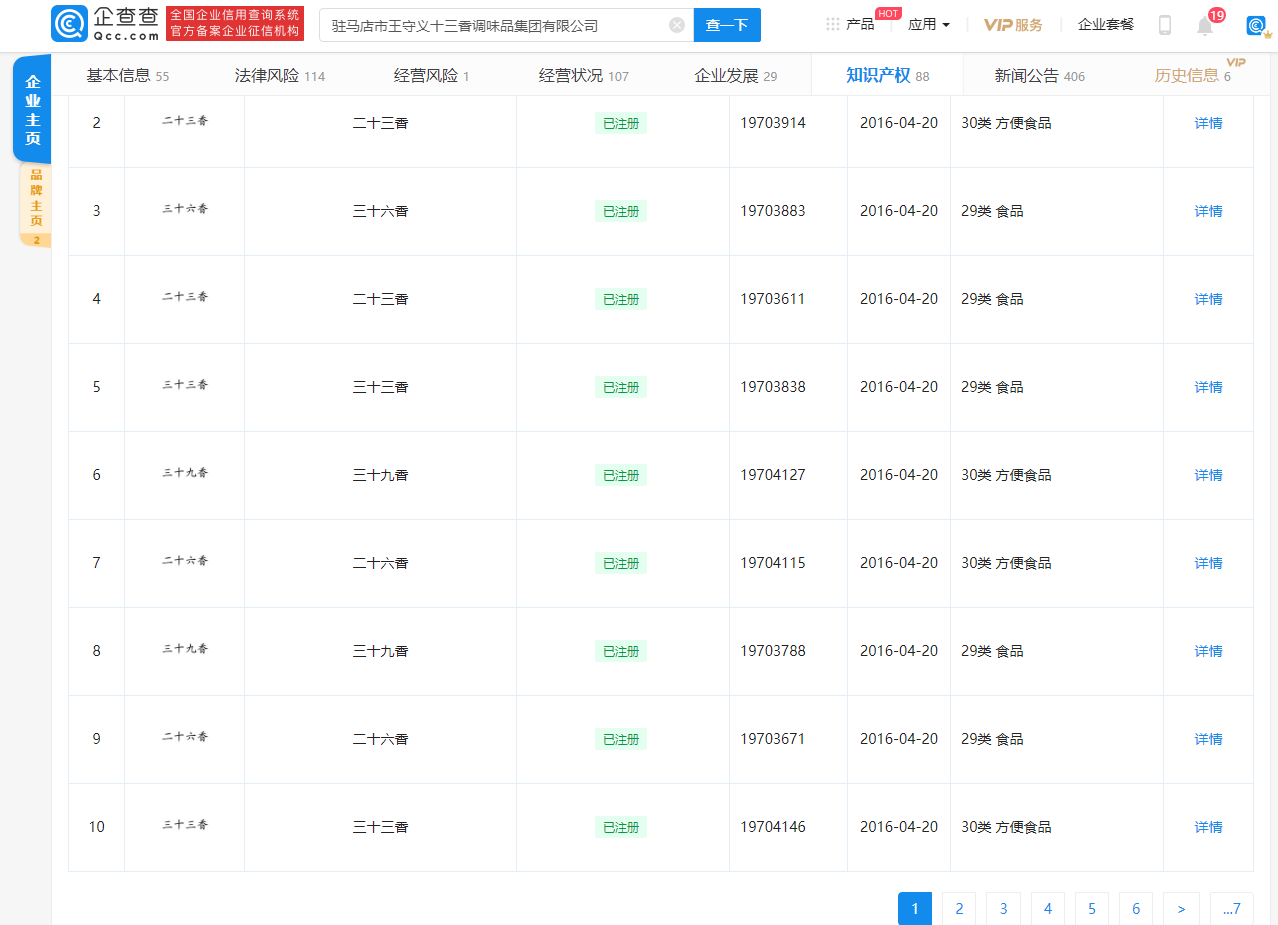The image size is (1278, 925).
Task: Select 品牌主页 side tab
Action: [x=36, y=204]
